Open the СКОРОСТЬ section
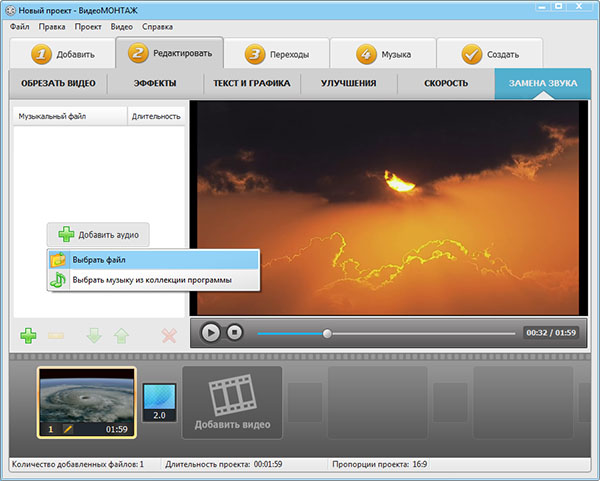The height and width of the screenshot is (481, 600). [x=446, y=83]
